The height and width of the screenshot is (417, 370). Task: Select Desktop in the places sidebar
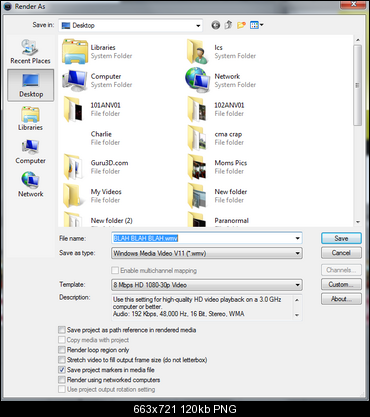pyautogui.click(x=31, y=85)
